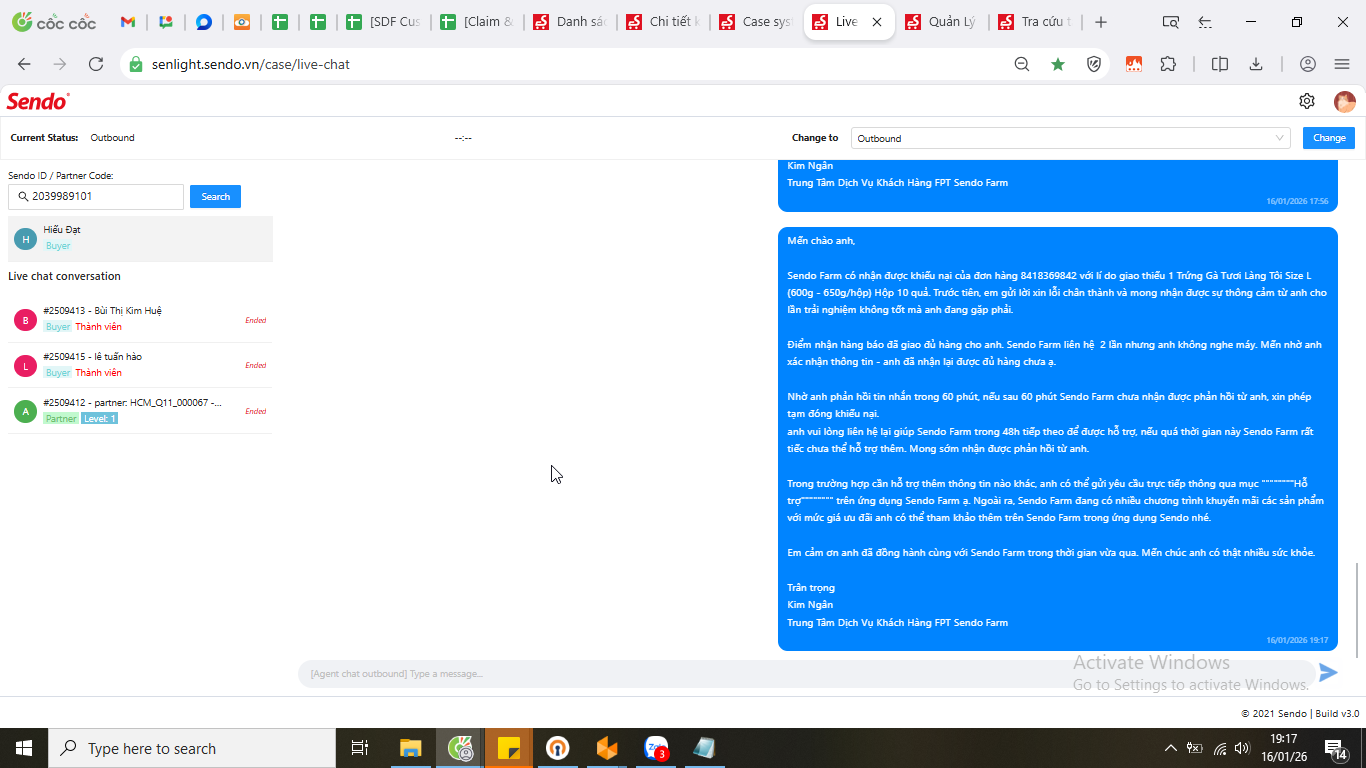The image size is (1366, 768).
Task: Open the shield protection icon
Action: 1094,64
